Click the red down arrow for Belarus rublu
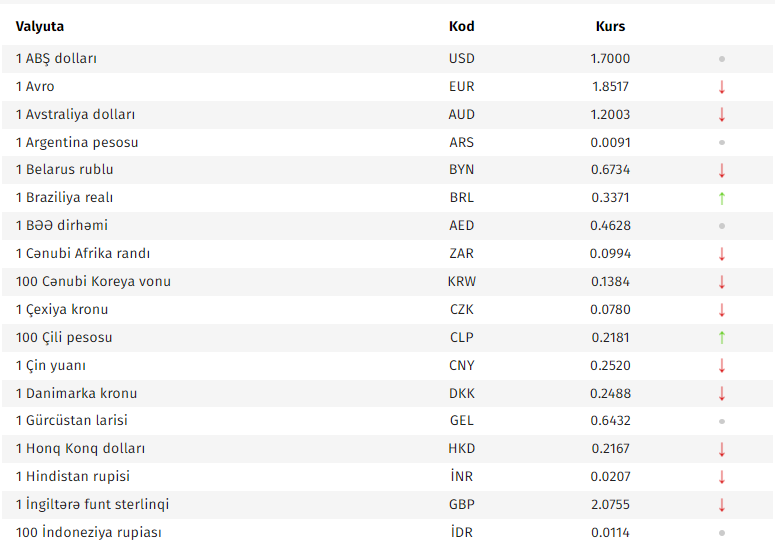Image resolution: width=775 pixels, height=545 pixels. tap(721, 170)
